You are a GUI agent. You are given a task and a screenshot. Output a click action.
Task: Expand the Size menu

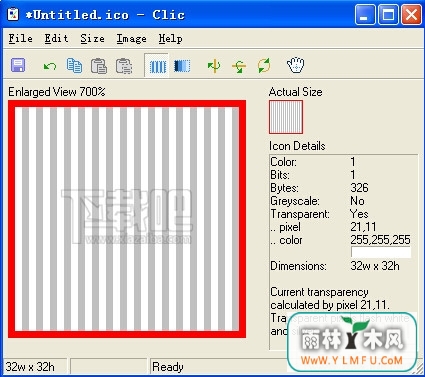point(92,39)
